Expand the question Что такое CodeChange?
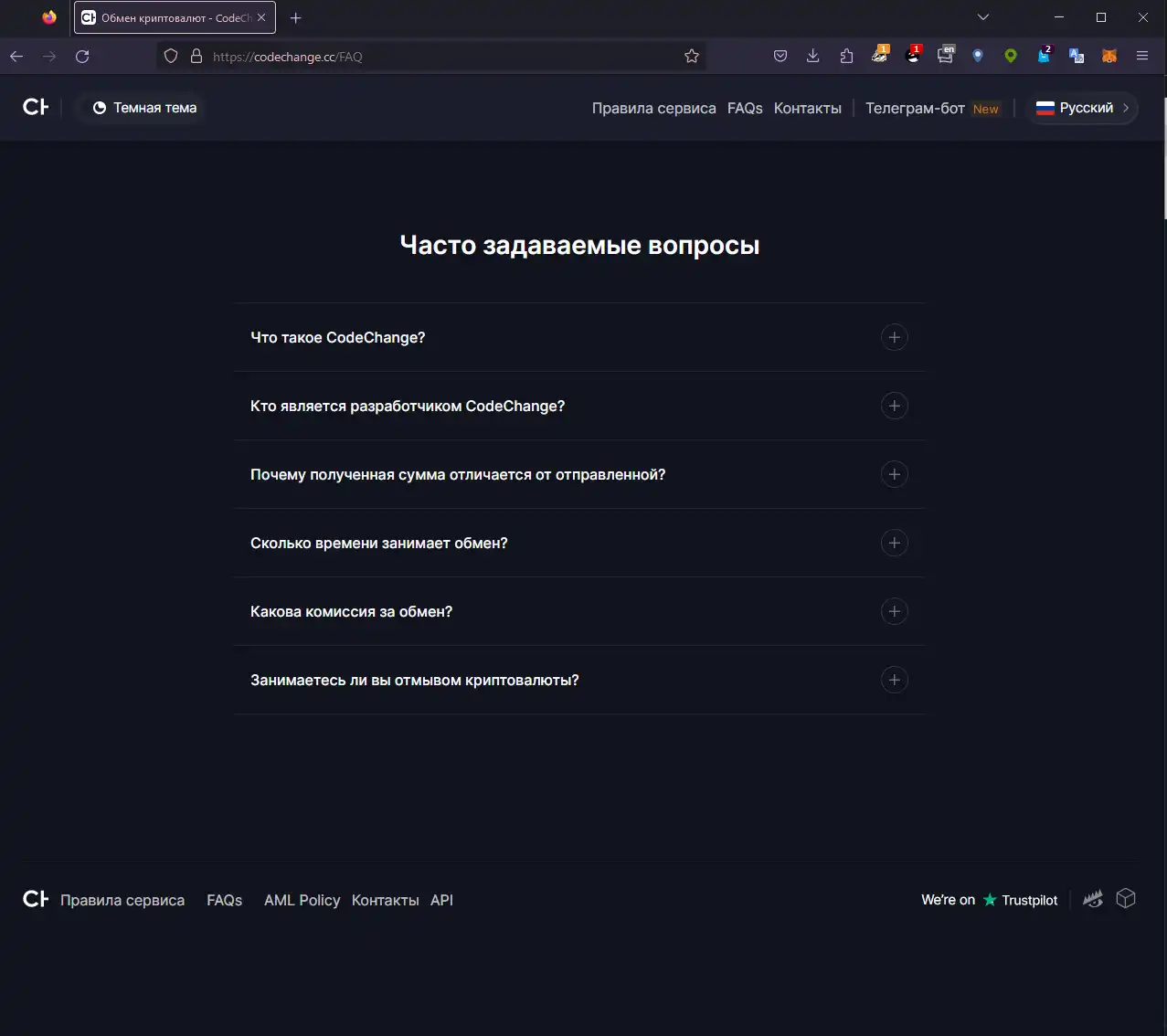The image size is (1167, 1036). (x=579, y=337)
